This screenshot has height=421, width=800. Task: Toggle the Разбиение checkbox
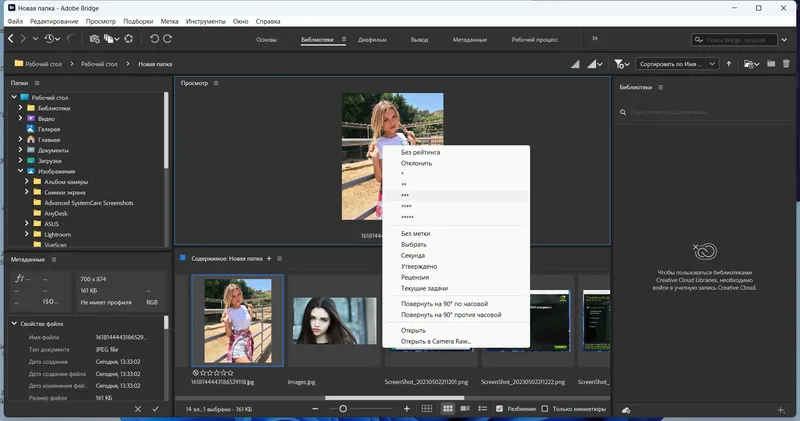(500, 409)
